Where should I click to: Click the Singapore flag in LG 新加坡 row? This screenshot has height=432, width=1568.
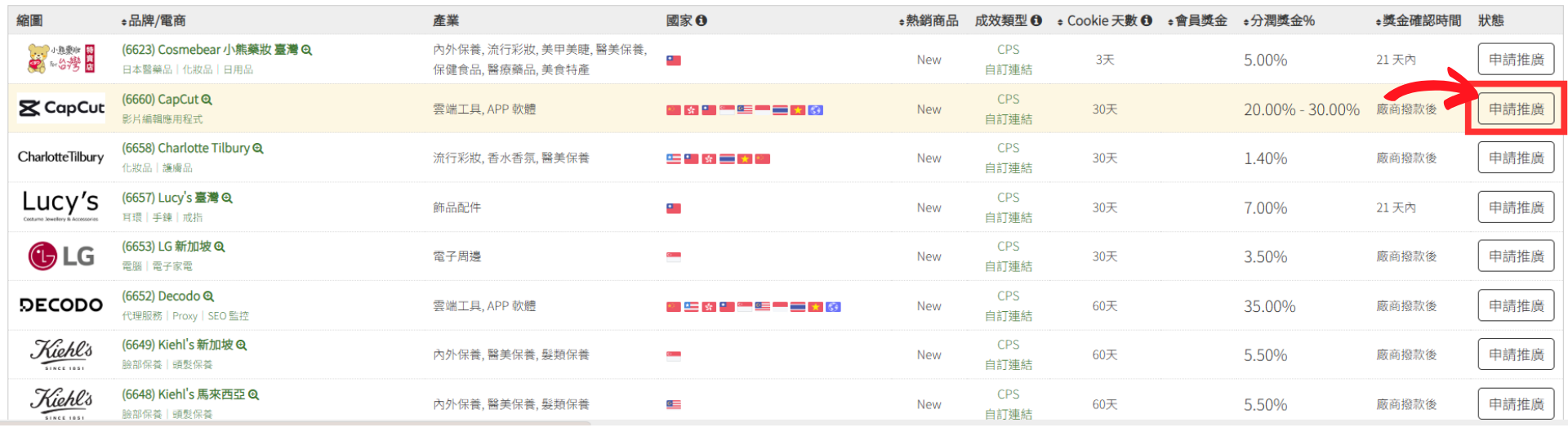pyautogui.click(x=674, y=257)
